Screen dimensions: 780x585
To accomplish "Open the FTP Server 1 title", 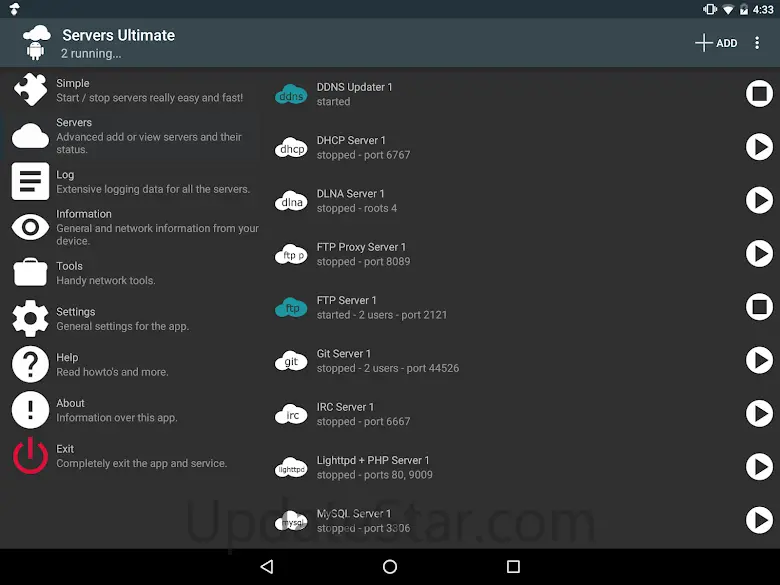I will tap(346, 300).
